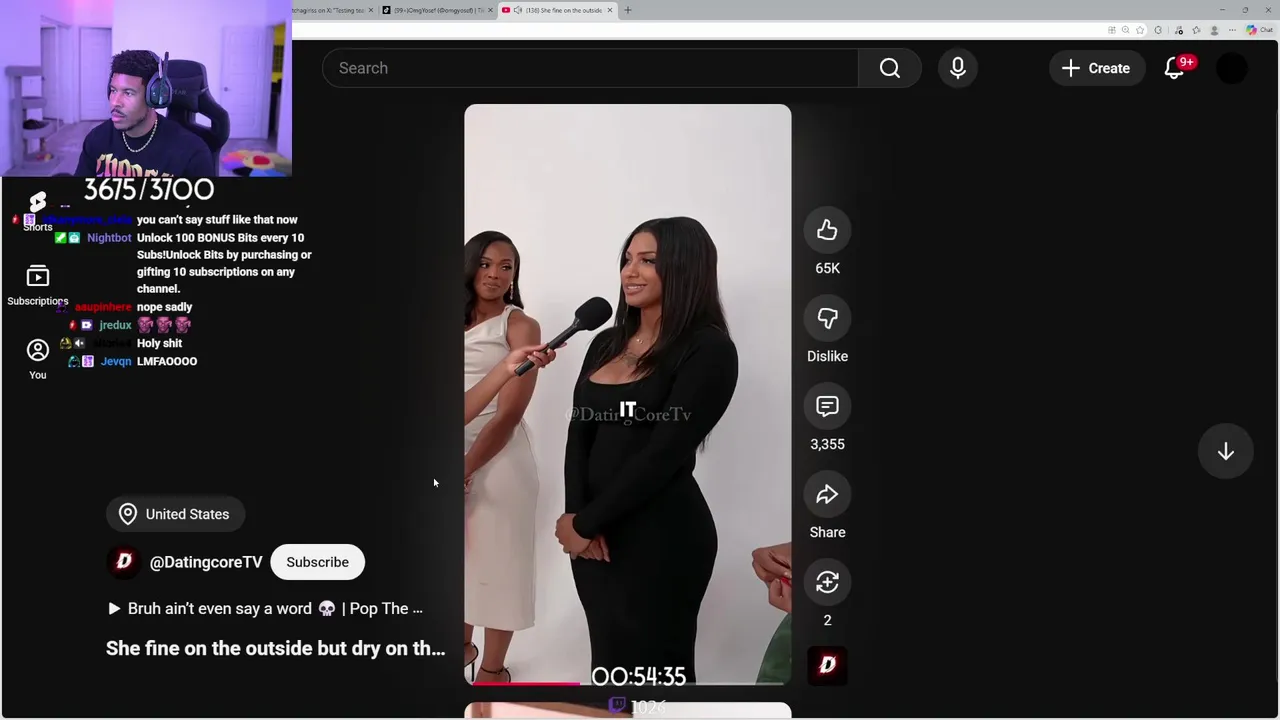Click the search magnifier button

pos(889,68)
